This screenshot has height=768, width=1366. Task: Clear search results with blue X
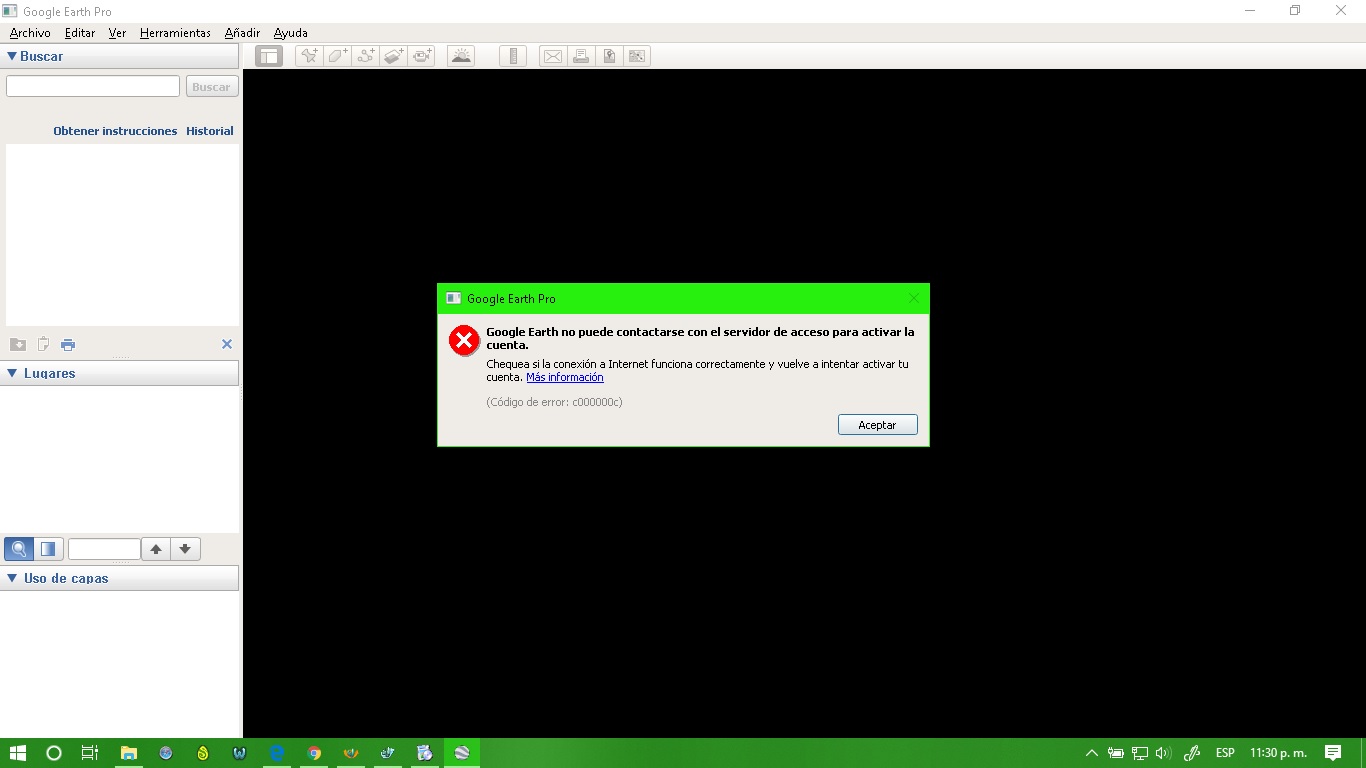(x=227, y=344)
